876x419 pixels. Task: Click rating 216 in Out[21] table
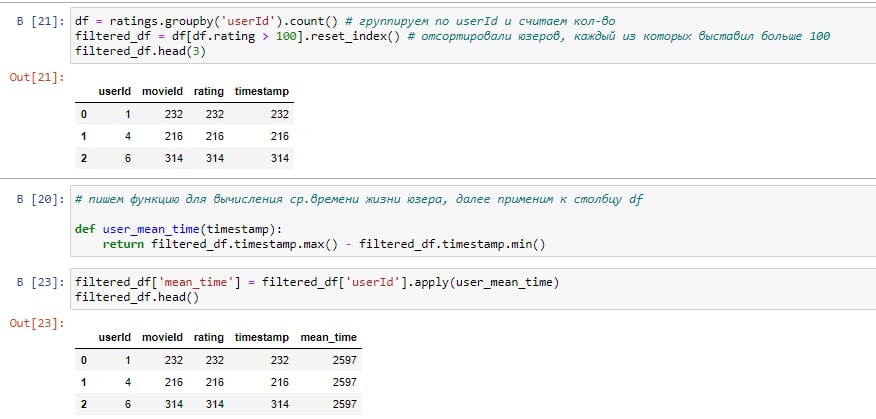[215, 136]
